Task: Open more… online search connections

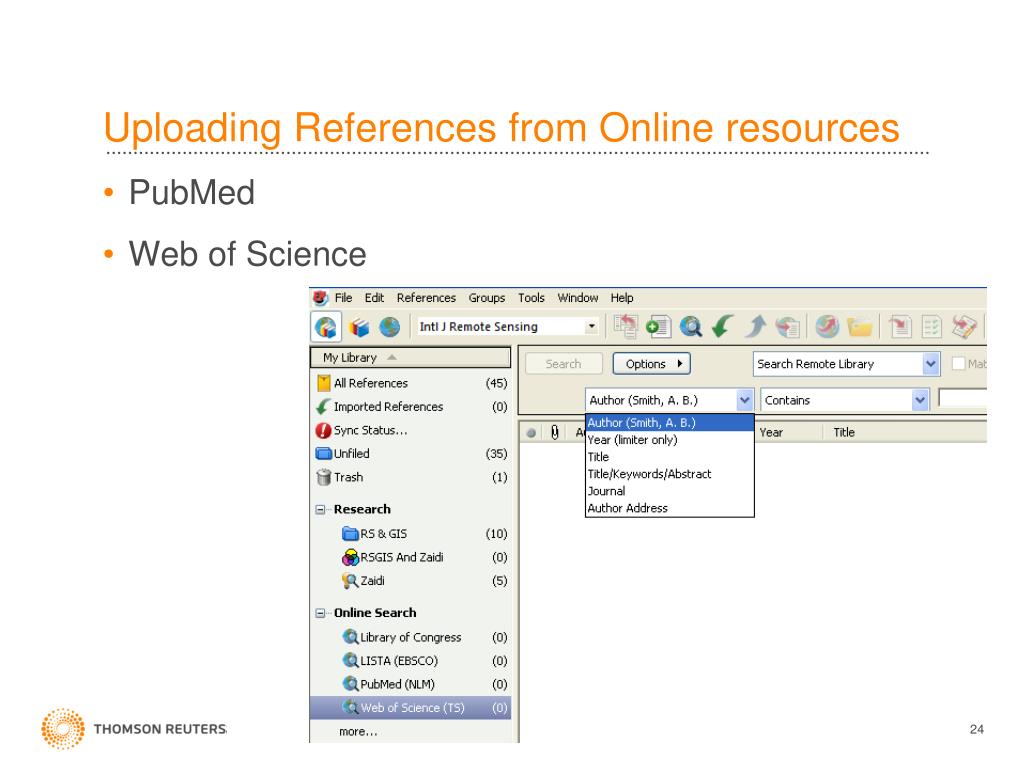Action: point(359,731)
